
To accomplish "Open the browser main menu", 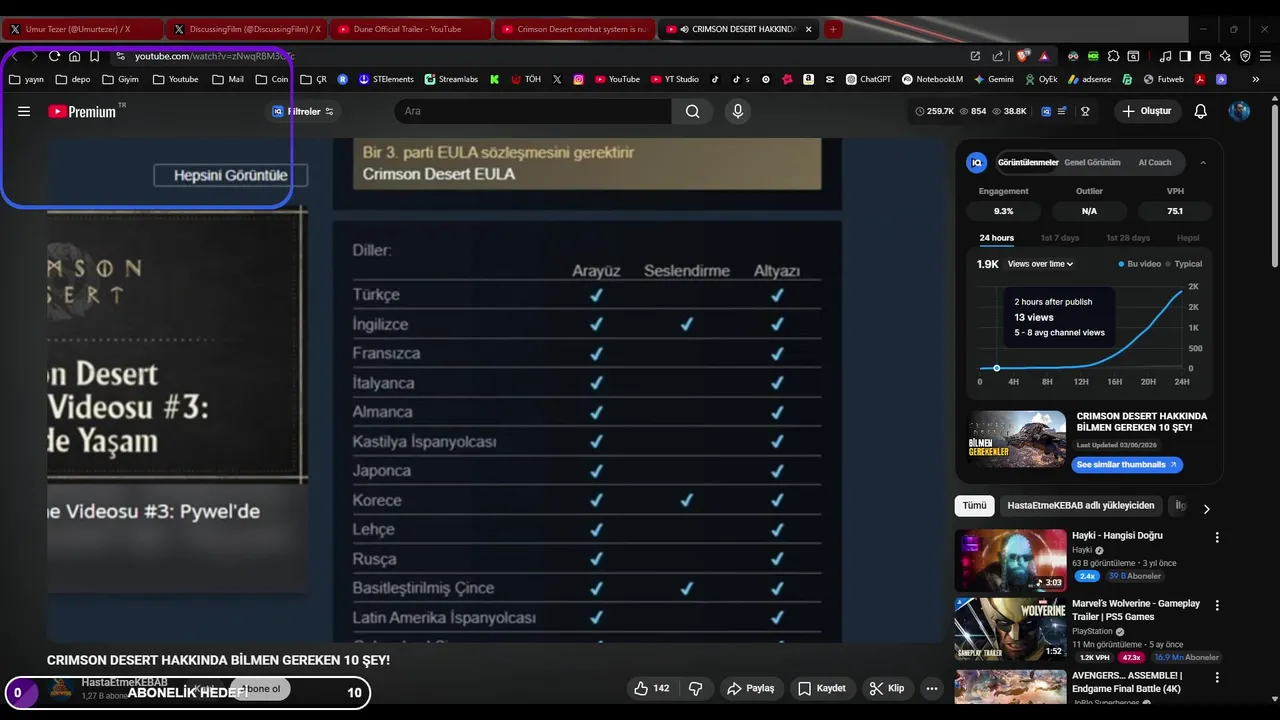I will click(1266, 56).
